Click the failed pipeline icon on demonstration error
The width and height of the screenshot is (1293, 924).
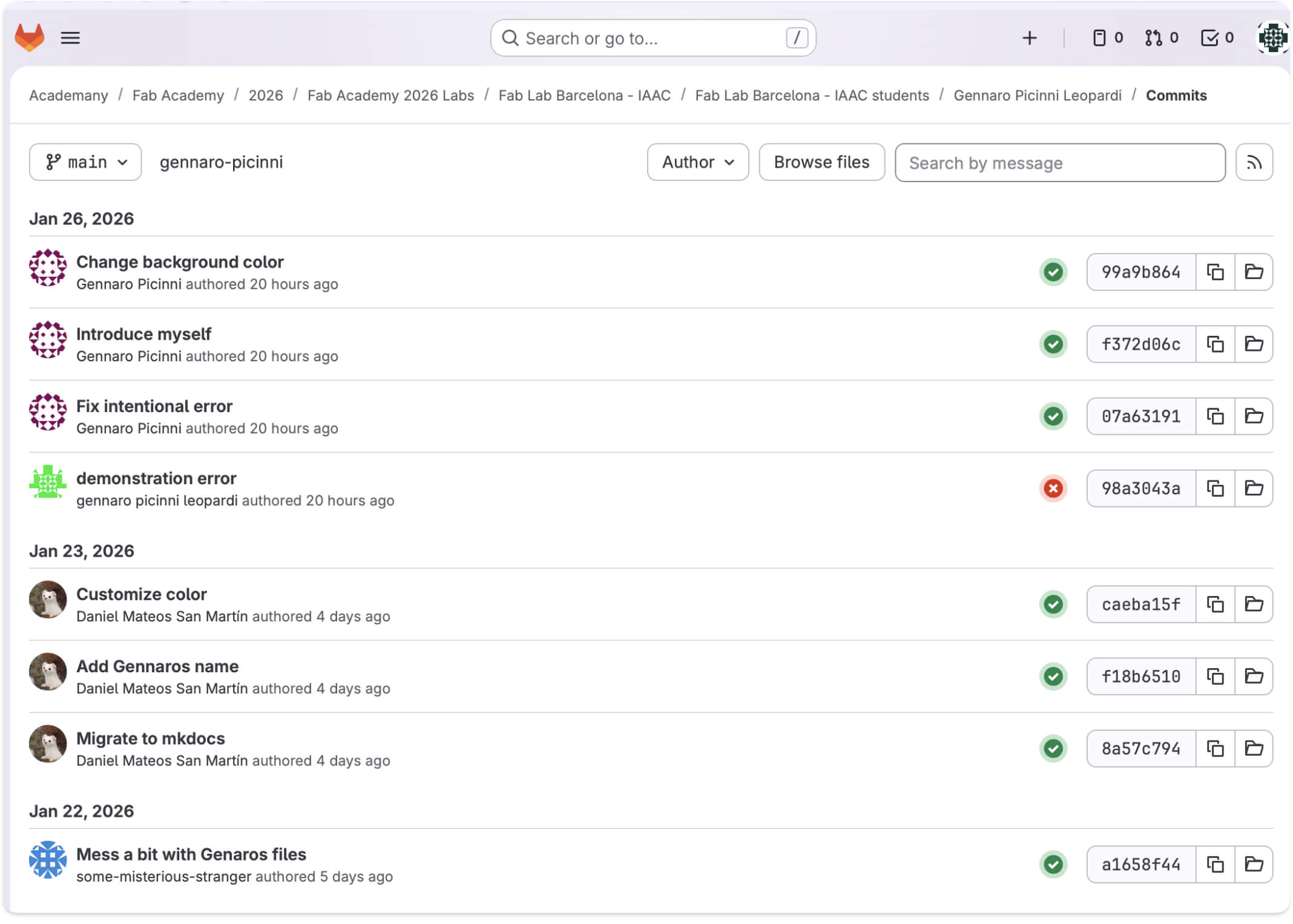(1053, 489)
